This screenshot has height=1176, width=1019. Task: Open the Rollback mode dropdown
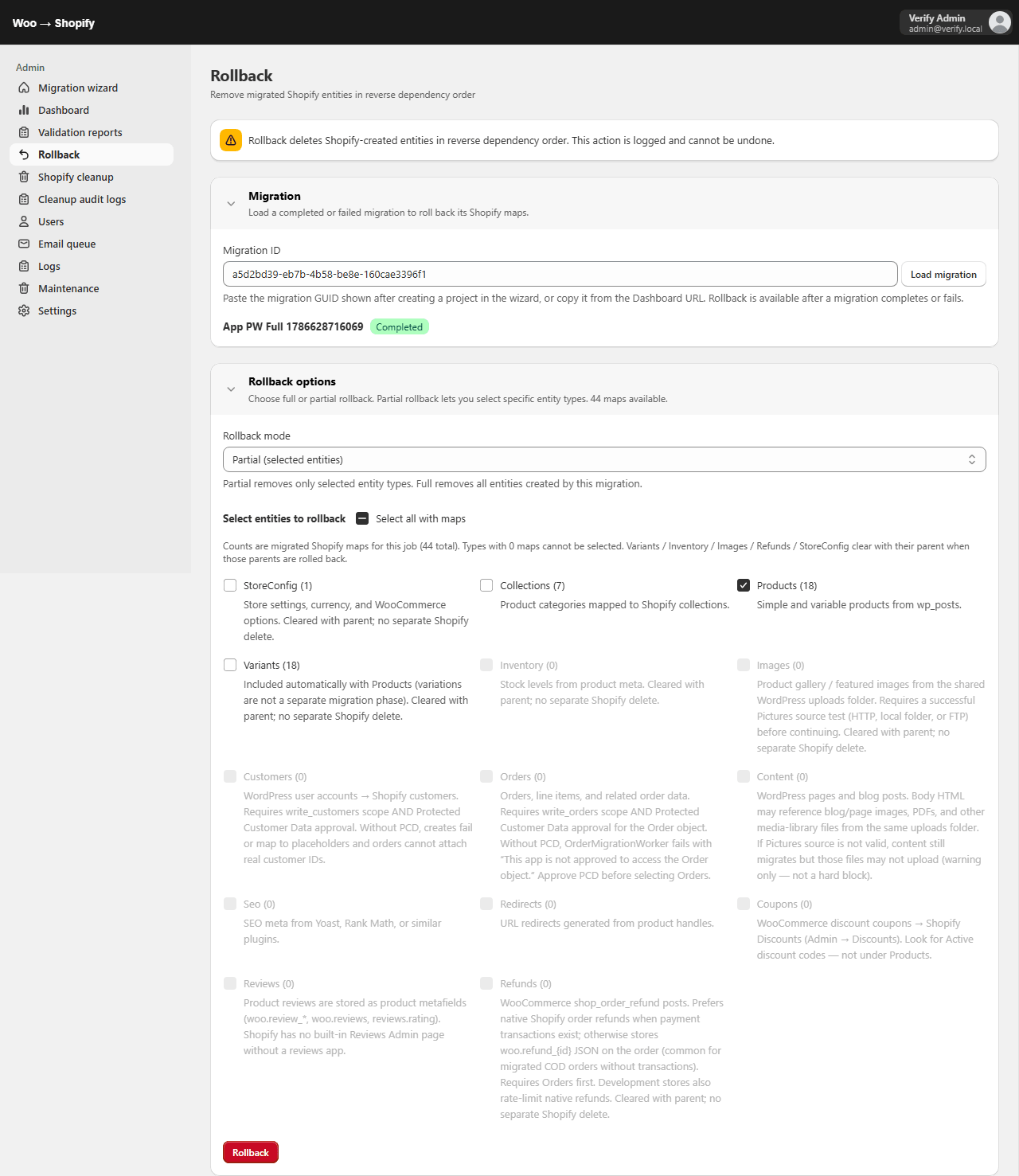tap(604, 459)
